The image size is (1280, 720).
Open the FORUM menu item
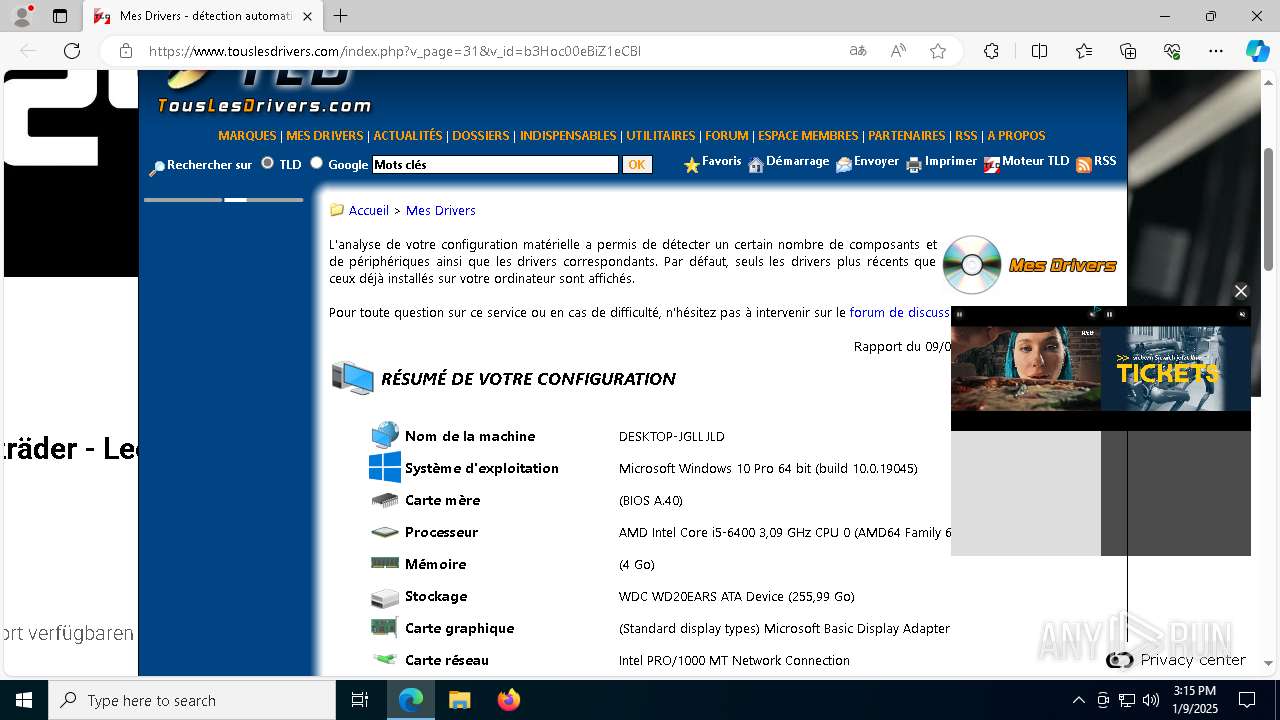727,136
